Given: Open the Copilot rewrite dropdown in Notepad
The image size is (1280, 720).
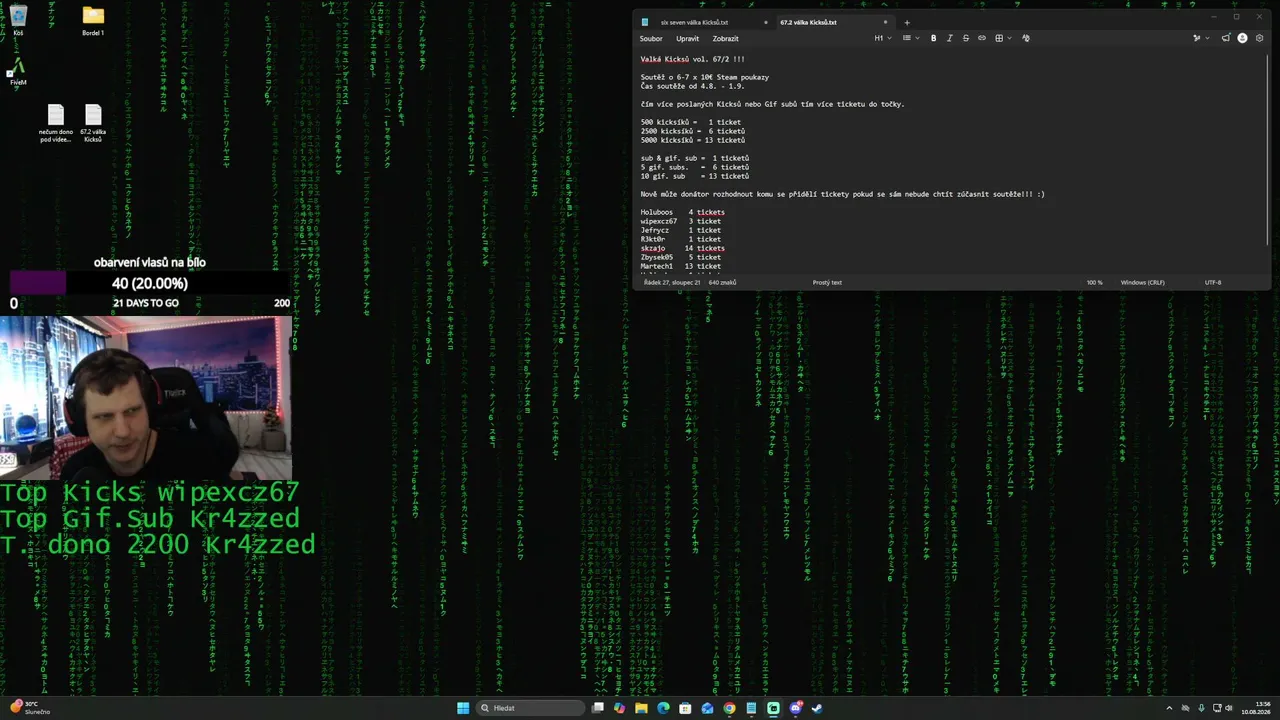Looking at the screenshot, I should tap(1201, 38).
